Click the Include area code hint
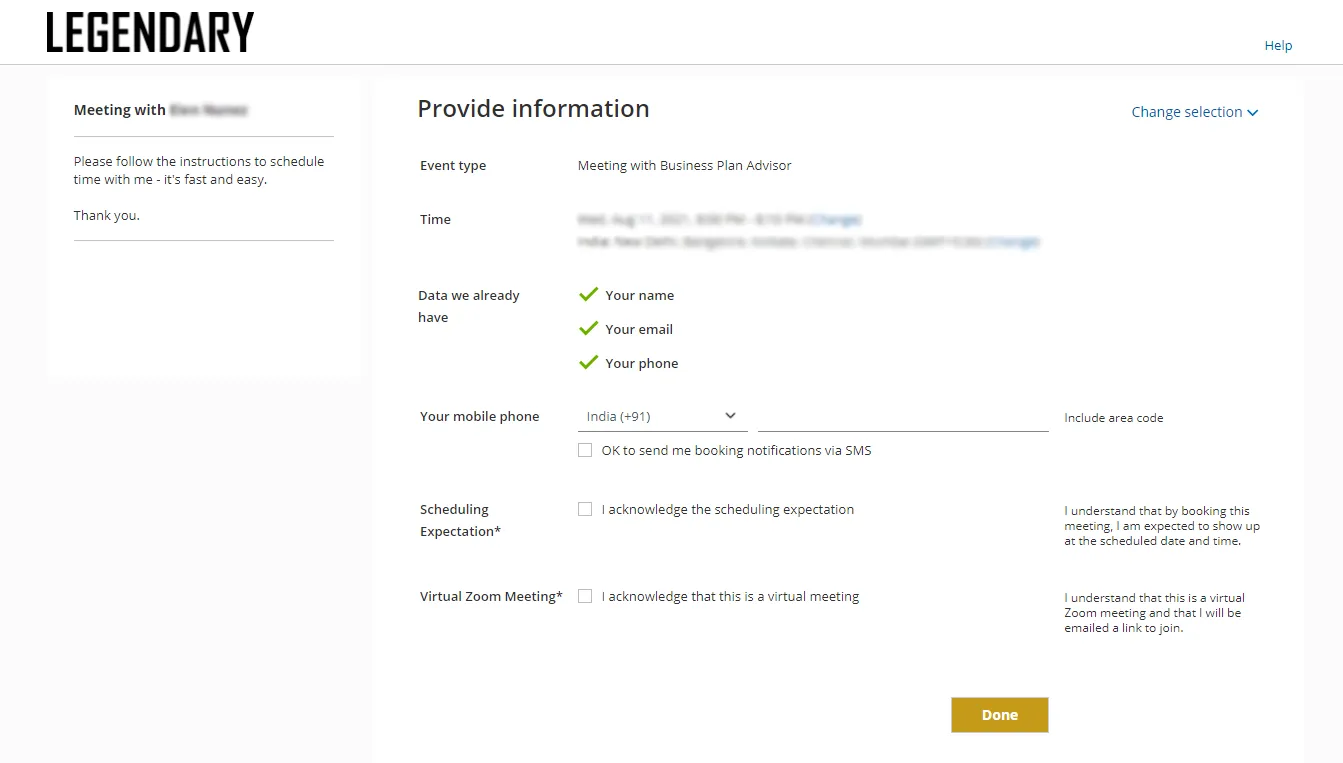Screen dimensions: 1343x763 tap(1114, 418)
